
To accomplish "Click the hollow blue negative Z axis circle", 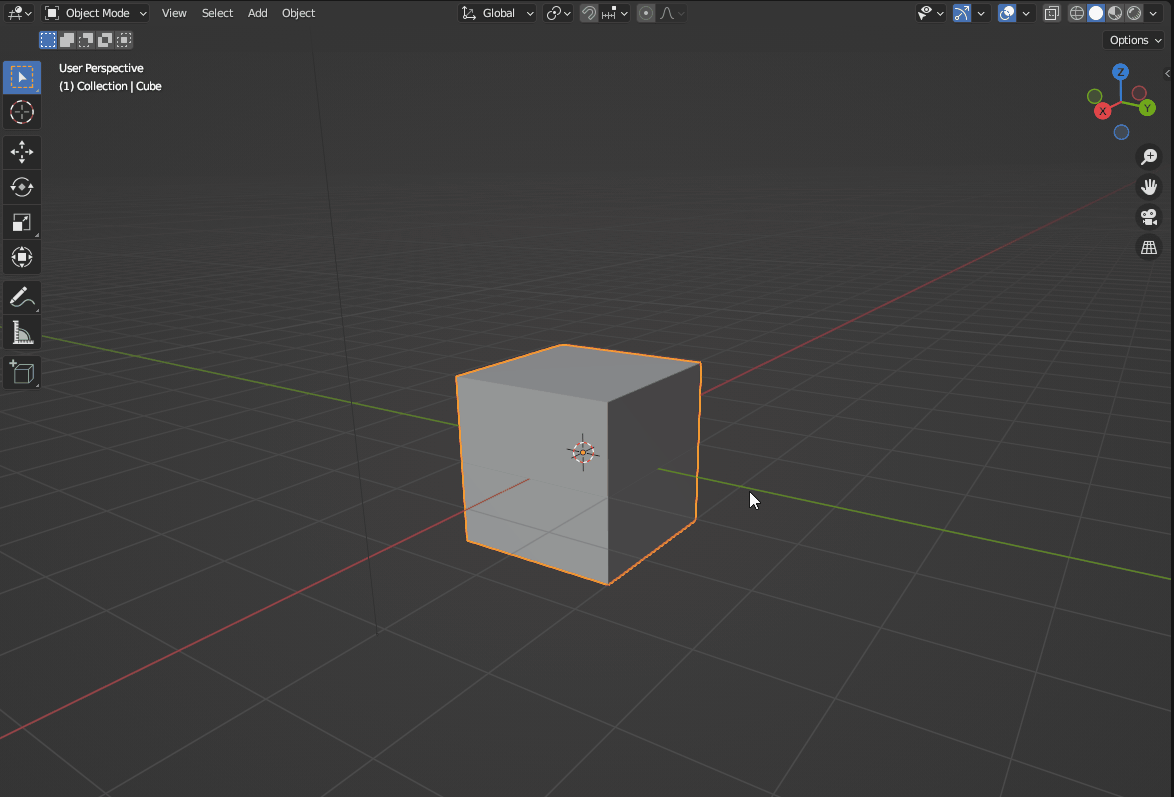I will tap(1121, 133).
